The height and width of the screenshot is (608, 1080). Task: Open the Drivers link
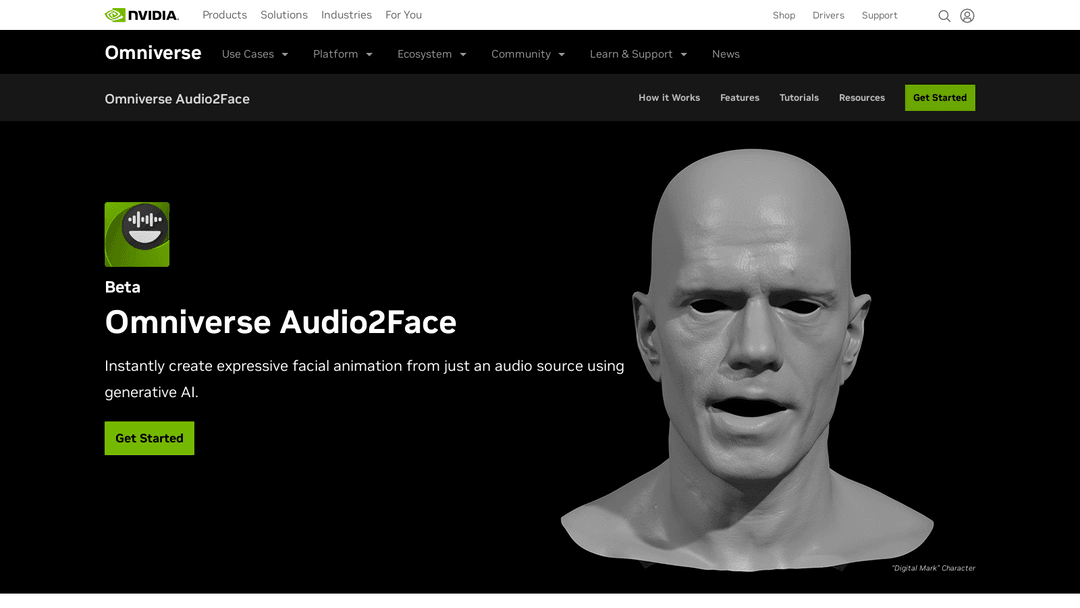point(828,16)
